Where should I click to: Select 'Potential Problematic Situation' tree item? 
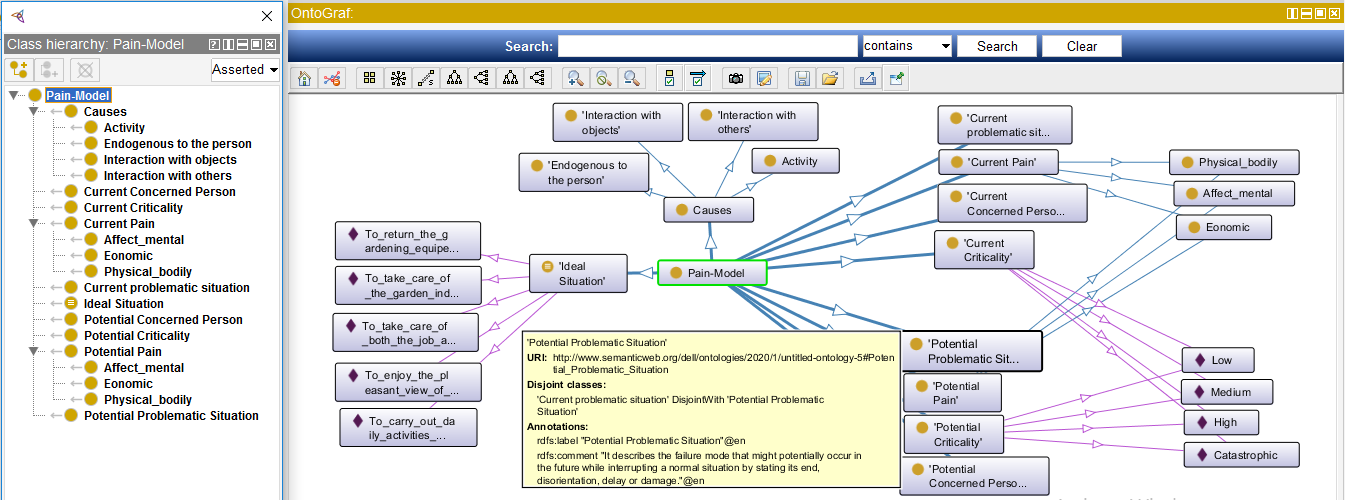point(171,416)
